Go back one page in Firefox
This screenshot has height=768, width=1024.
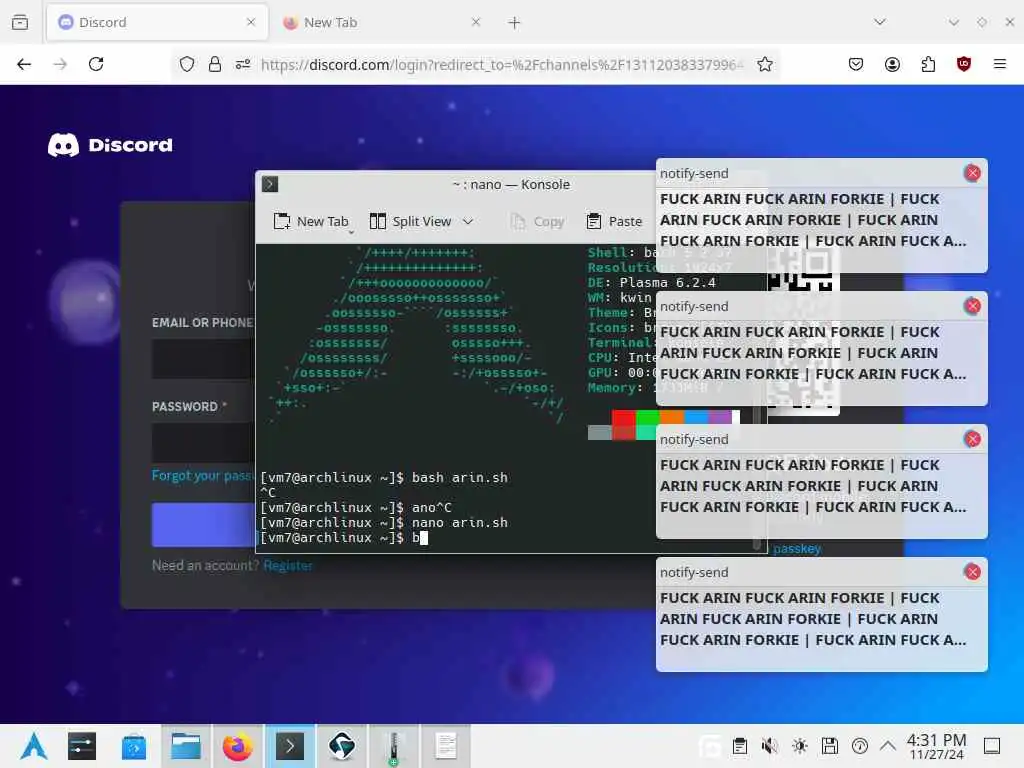point(24,64)
